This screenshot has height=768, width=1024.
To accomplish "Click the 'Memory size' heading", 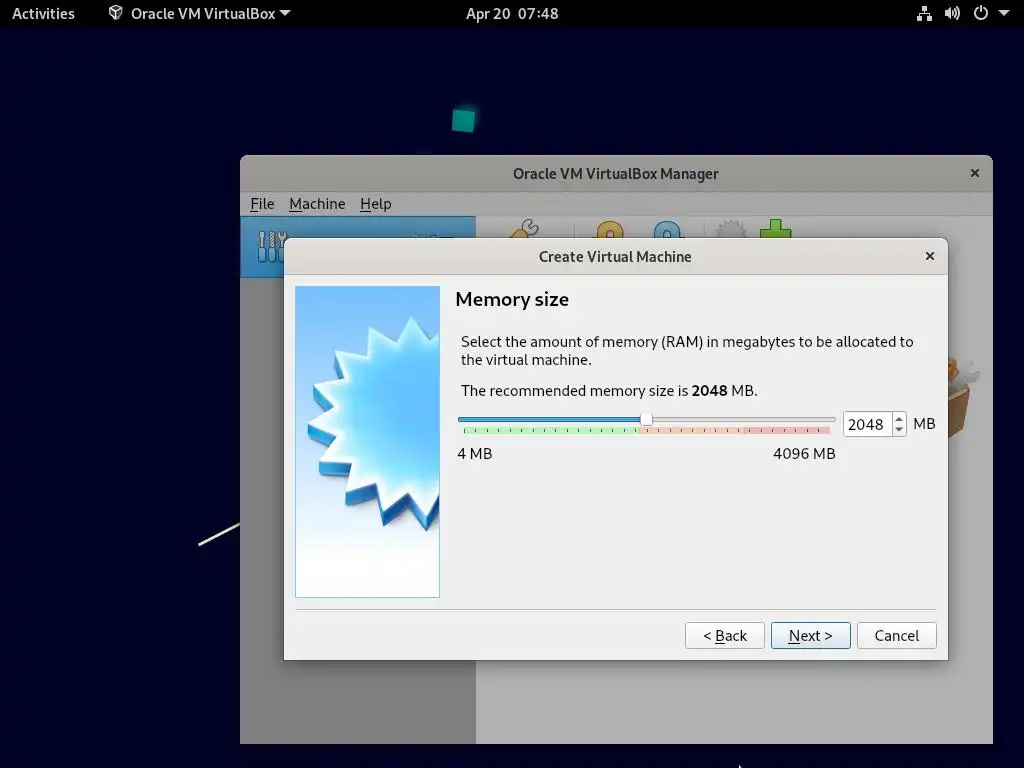I will coord(512,299).
